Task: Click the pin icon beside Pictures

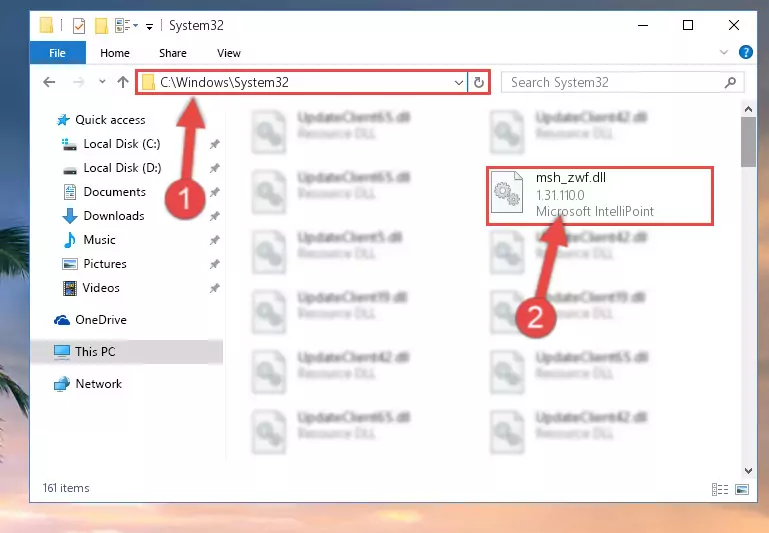Action: click(214, 264)
